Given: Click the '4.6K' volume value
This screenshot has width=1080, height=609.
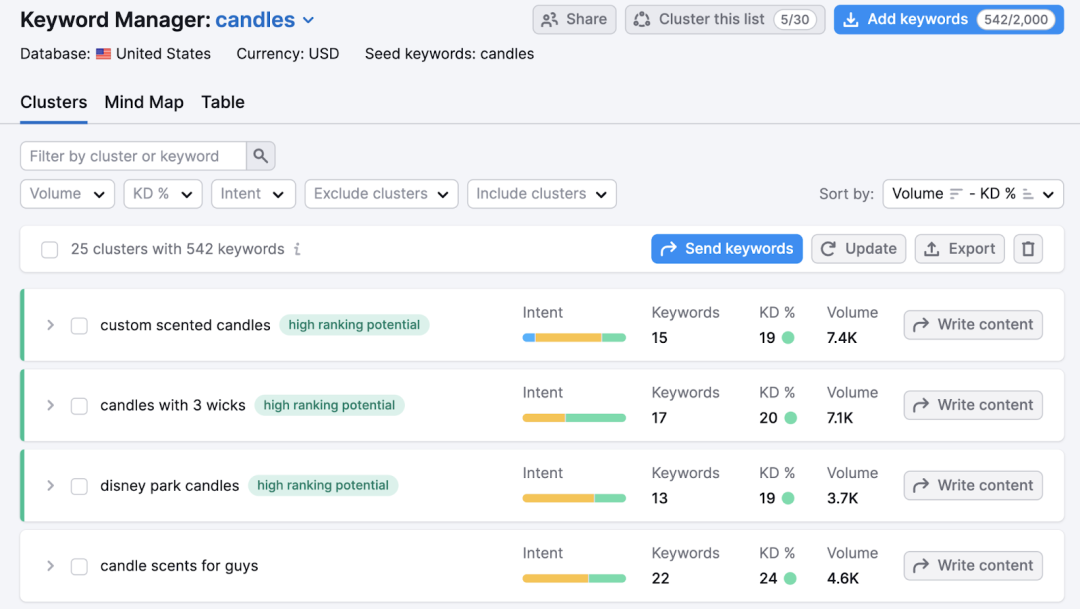Looking at the screenshot, I should tap(843, 578).
